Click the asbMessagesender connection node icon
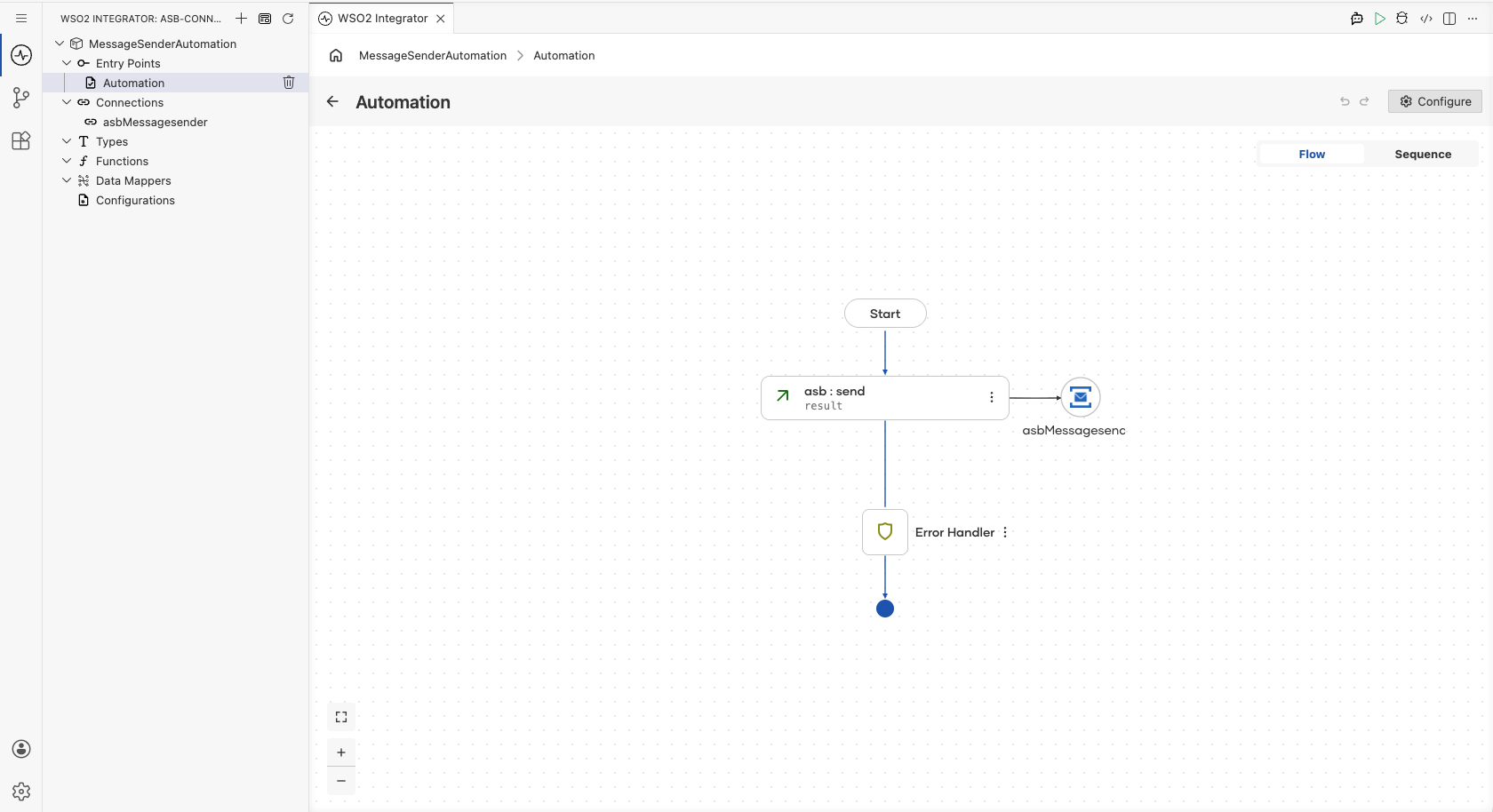Viewport: 1493px width, 812px height. point(1081,397)
